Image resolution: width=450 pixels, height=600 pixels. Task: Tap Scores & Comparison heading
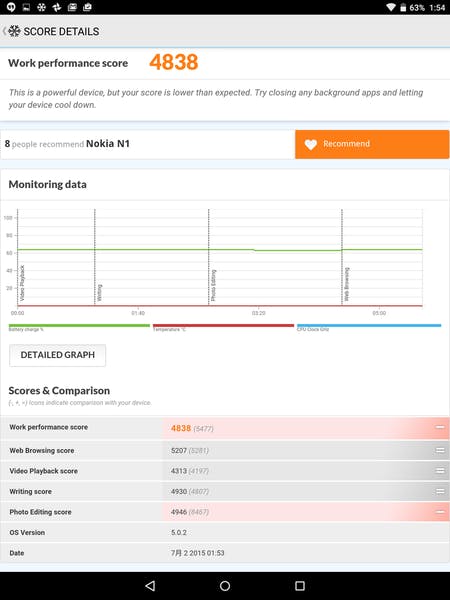click(59, 391)
